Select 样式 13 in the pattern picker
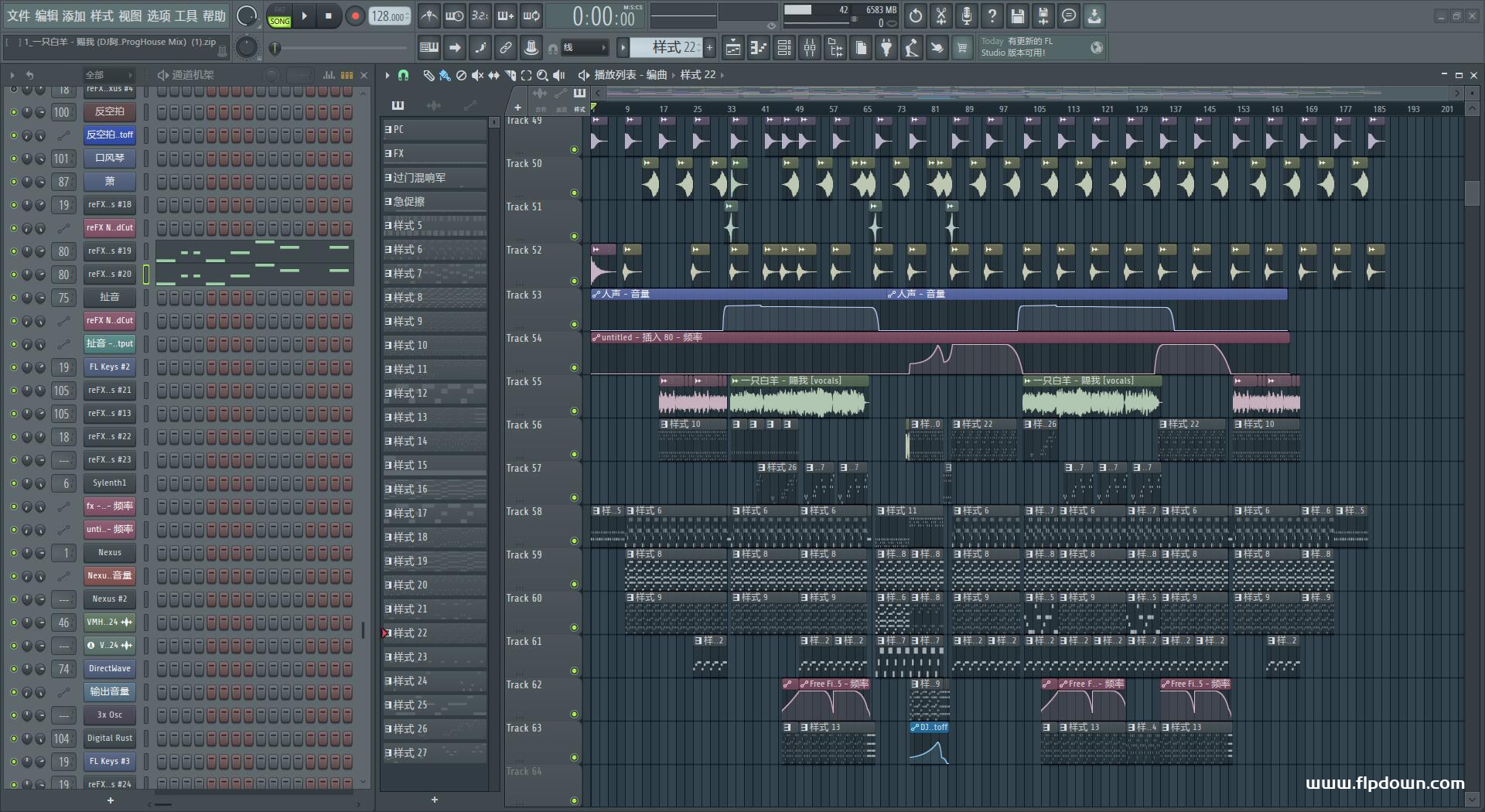This screenshot has height=812, width=1485. point(435,418)
